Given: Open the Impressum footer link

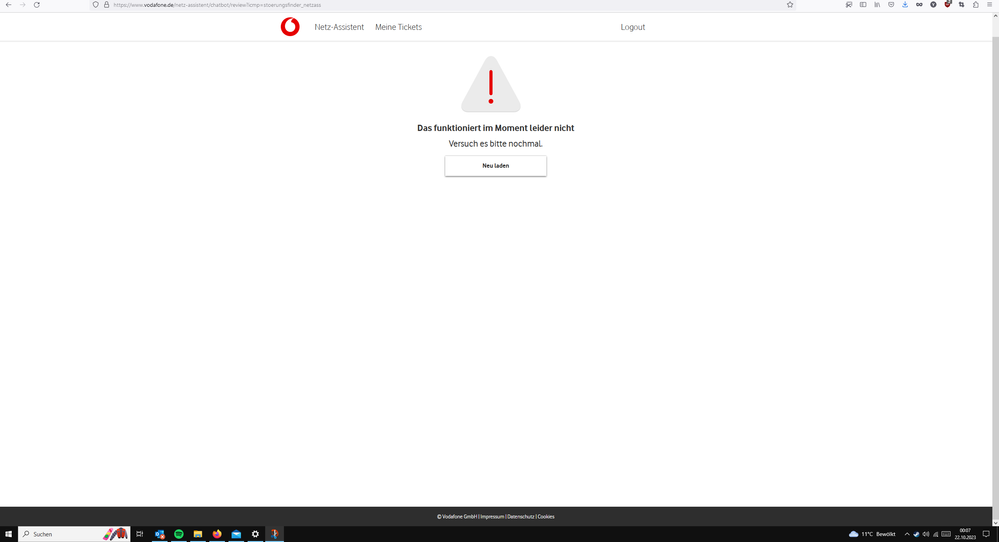Looking at the screenshot, I should click(x=492, y=517).
